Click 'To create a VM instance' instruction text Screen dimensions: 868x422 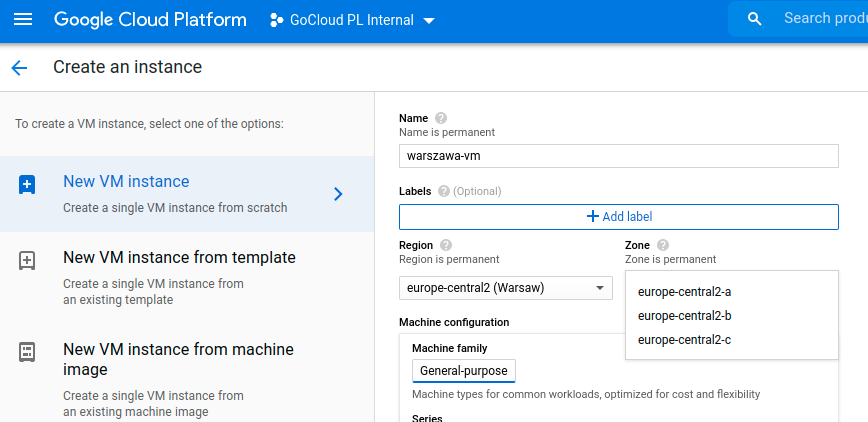coord(149,123)
